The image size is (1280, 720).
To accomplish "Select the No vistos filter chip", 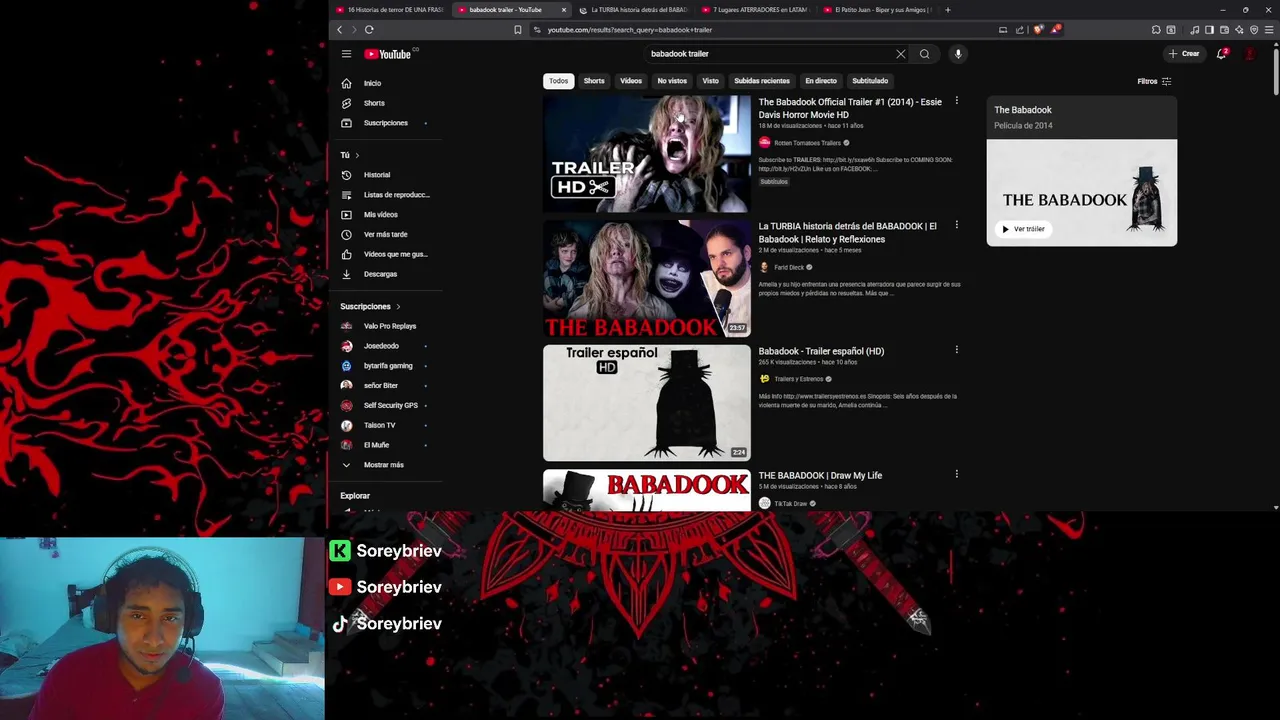I will pyautogui.click(x=672, y=81).
